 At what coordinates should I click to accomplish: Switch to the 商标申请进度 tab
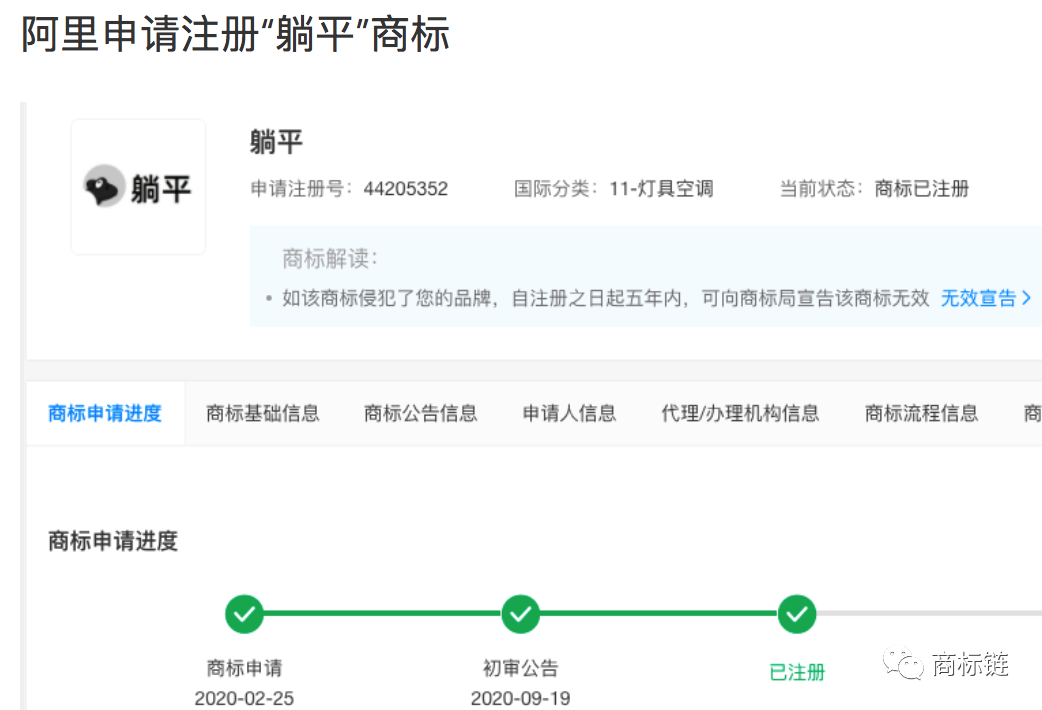click(x=105, y=413)
